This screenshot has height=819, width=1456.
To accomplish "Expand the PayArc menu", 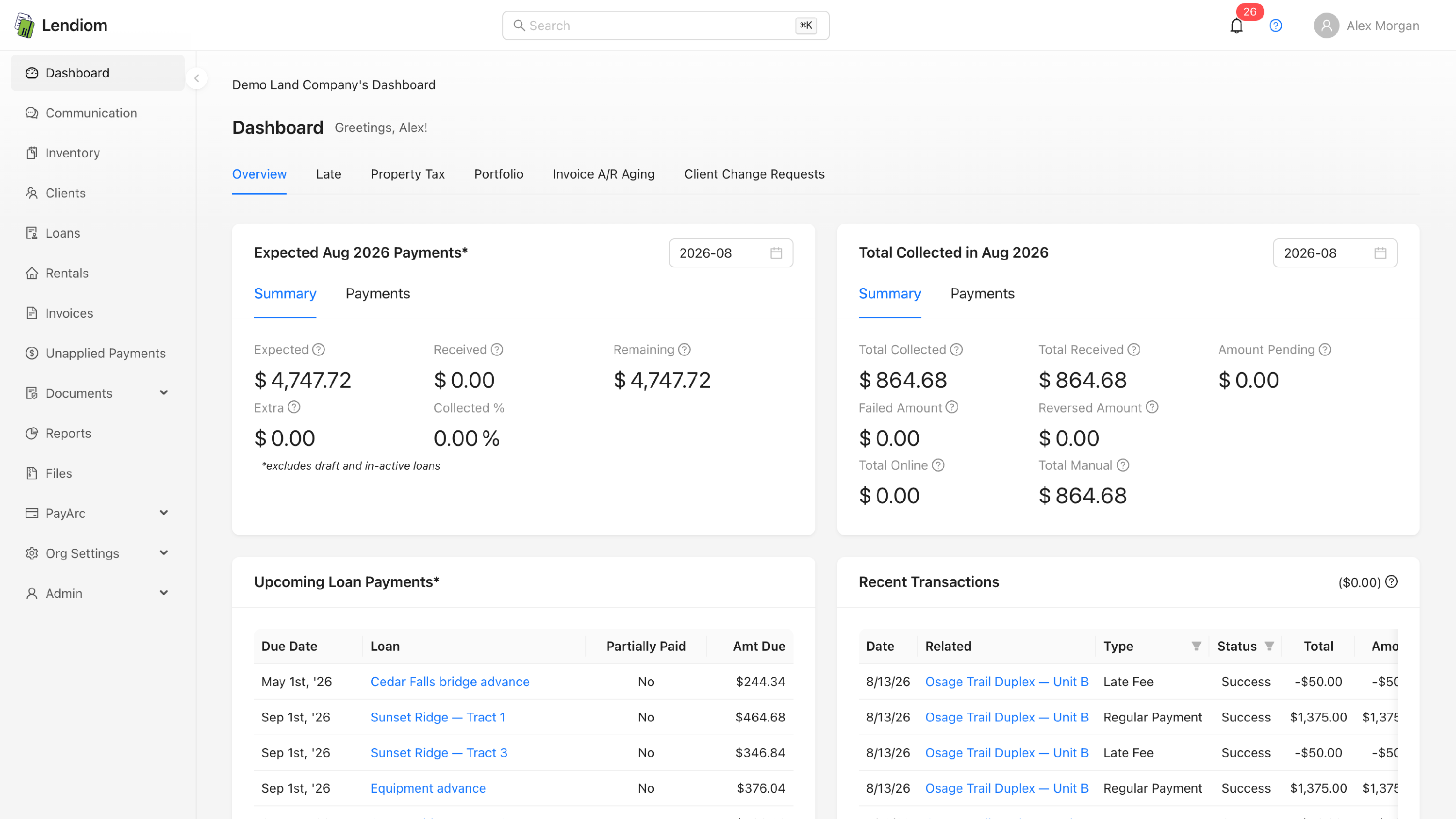I will pyautogui.click(x=98, y=513).
